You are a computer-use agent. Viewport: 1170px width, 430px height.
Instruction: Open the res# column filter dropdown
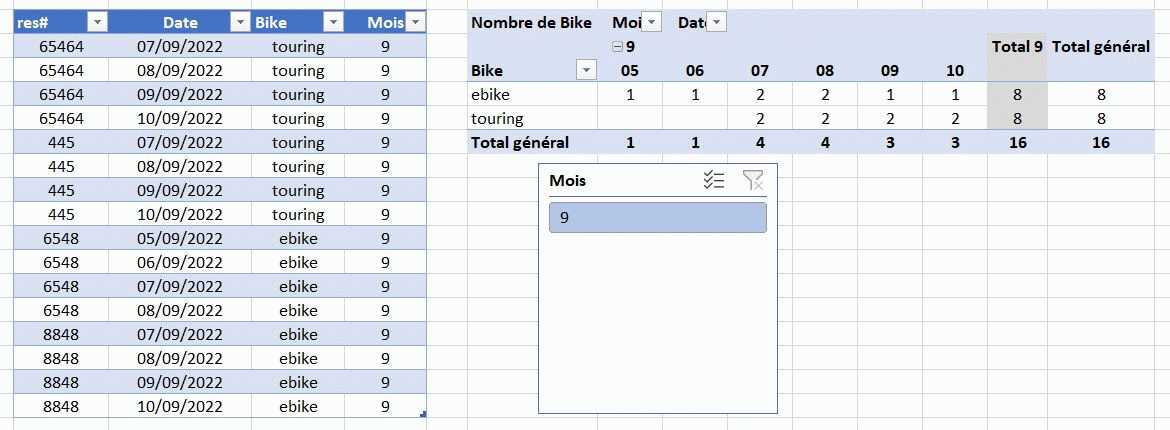point(97,22)
